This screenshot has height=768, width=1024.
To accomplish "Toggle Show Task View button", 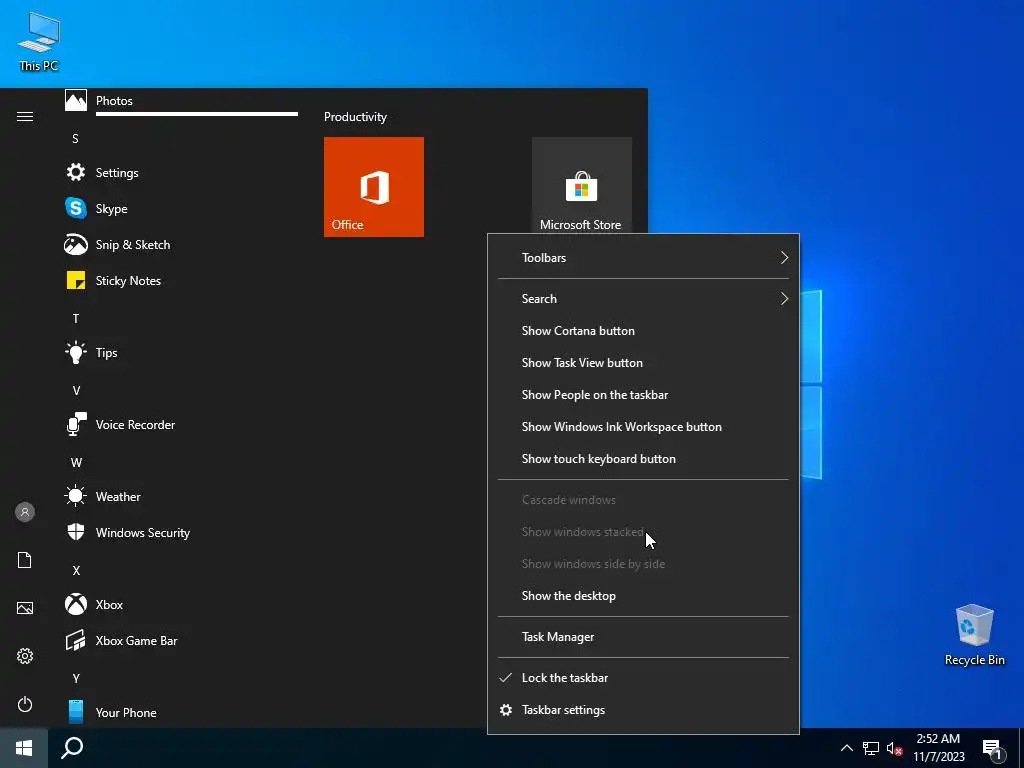I will (643, 362).
